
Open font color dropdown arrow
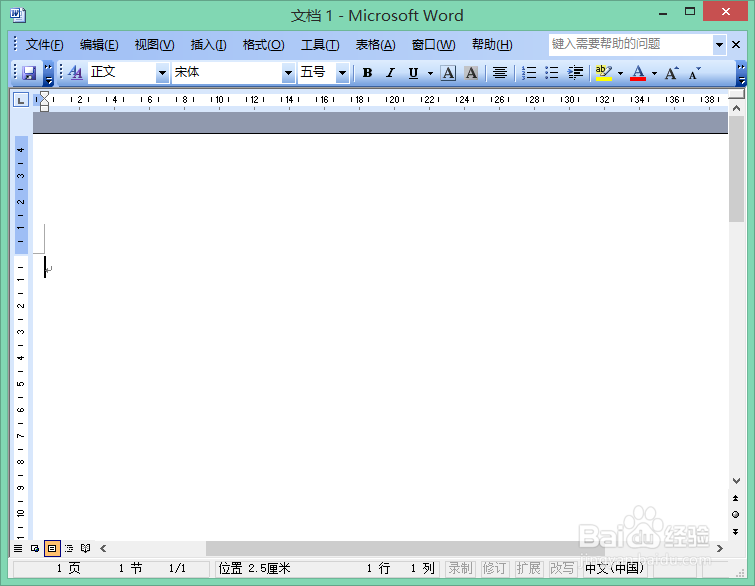coord(654,73)
